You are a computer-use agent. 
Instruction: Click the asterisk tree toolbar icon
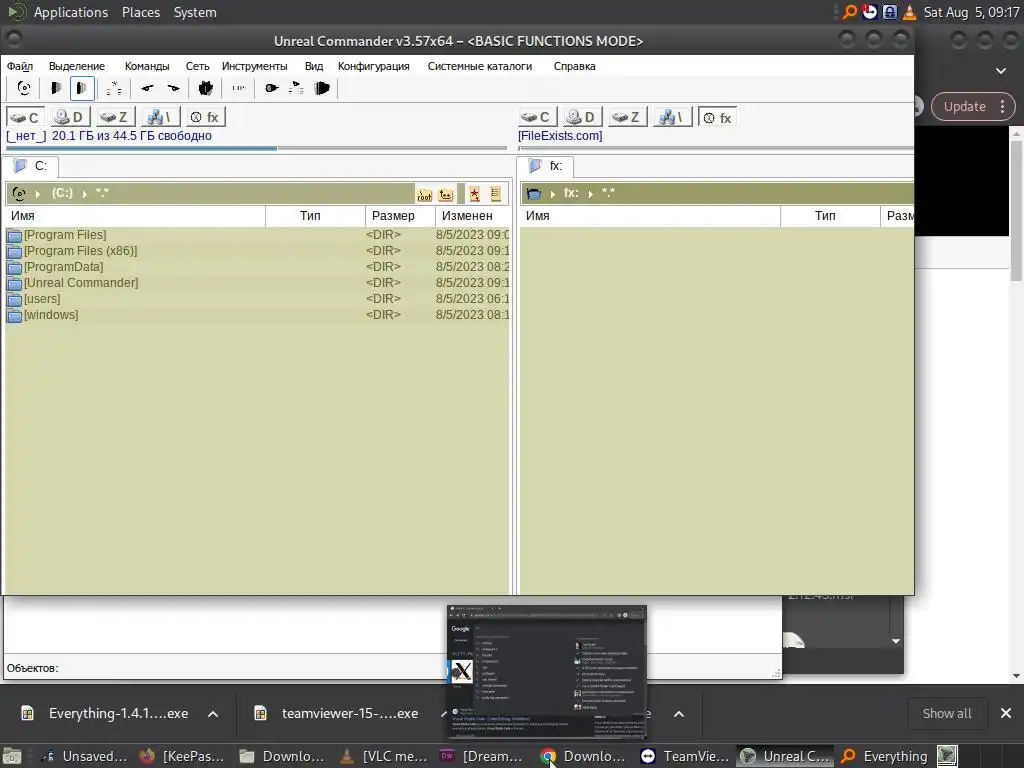(x=114, y=88)
